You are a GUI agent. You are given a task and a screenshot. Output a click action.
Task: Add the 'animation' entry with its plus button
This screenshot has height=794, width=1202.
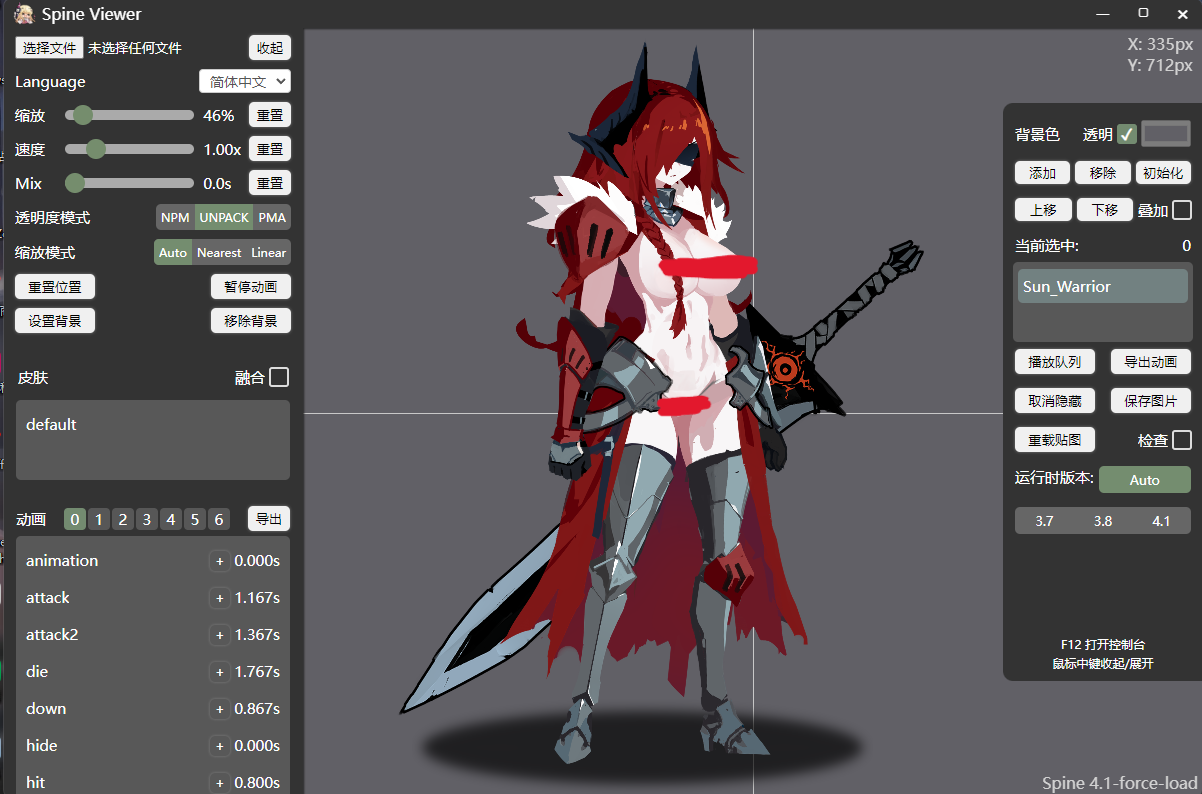(x=219, y=561)
